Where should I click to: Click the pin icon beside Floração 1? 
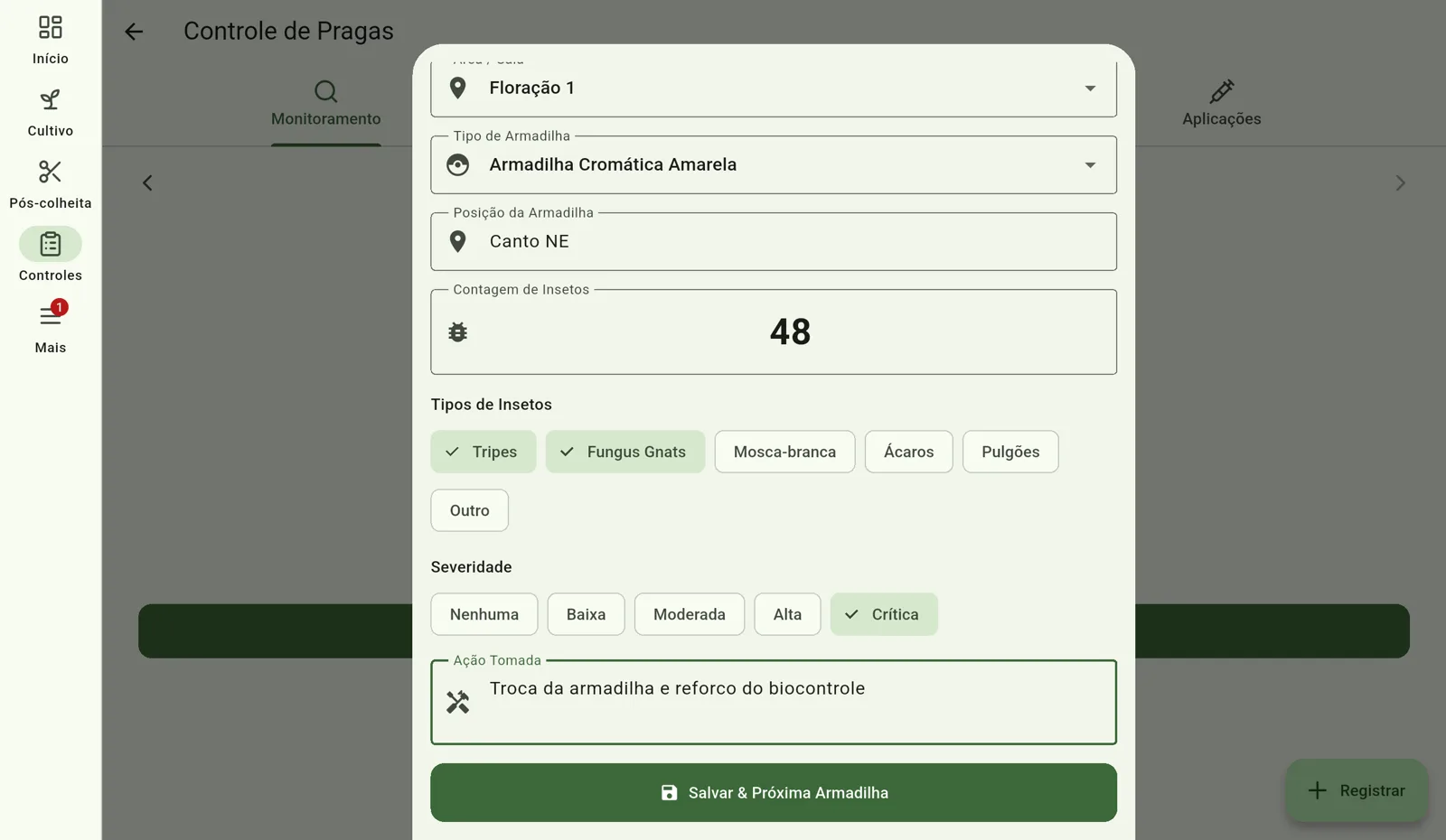point(458,88)
